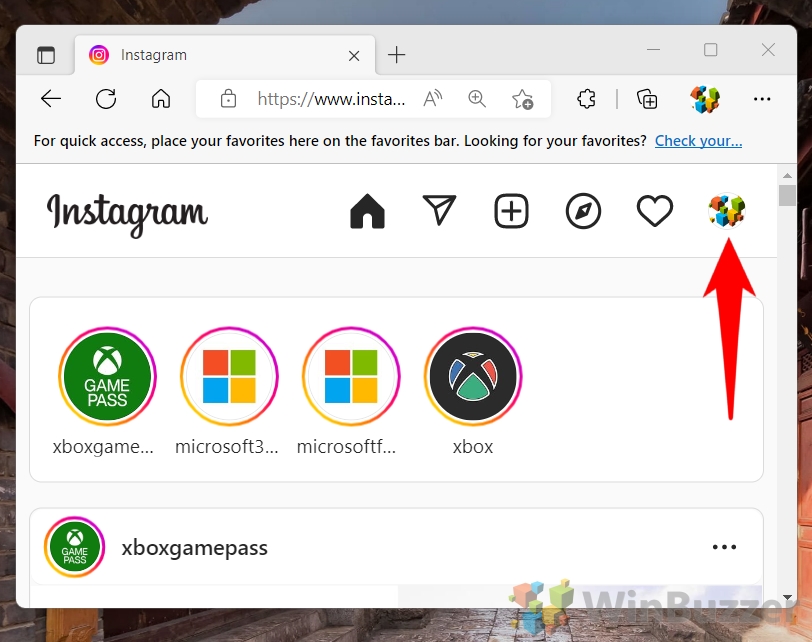Viewport: 812px width, 642px height.
Task: Open Edge browser profile avatar
Action: pos(705,98)
